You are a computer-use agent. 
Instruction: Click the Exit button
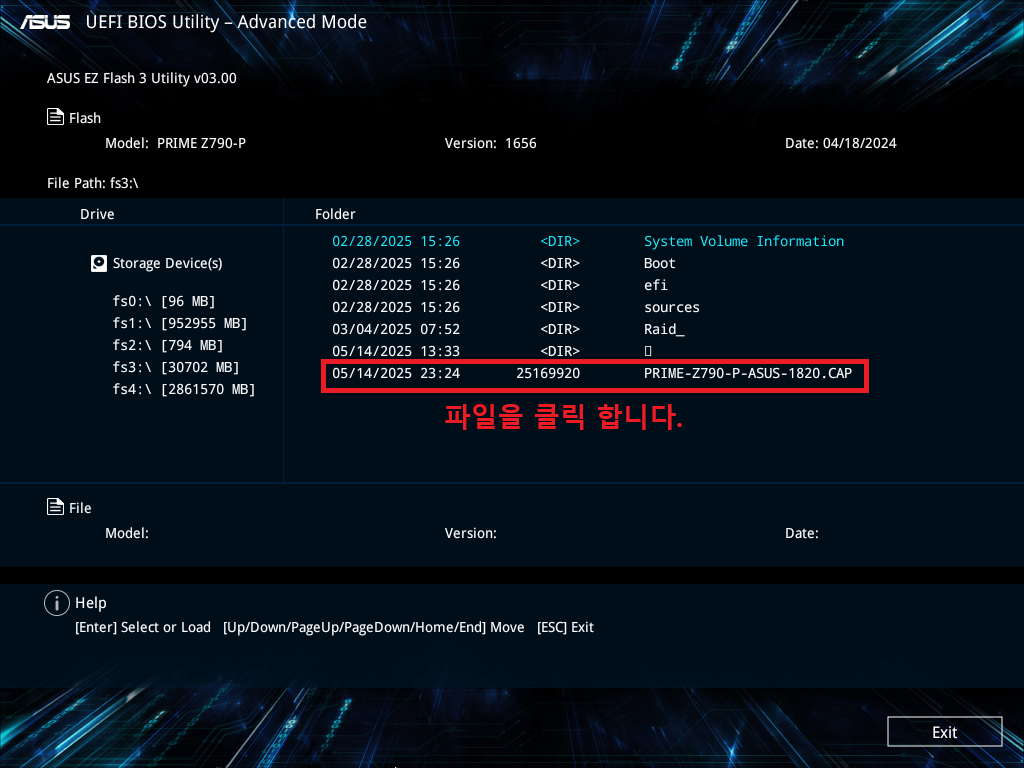coord(944,731)
